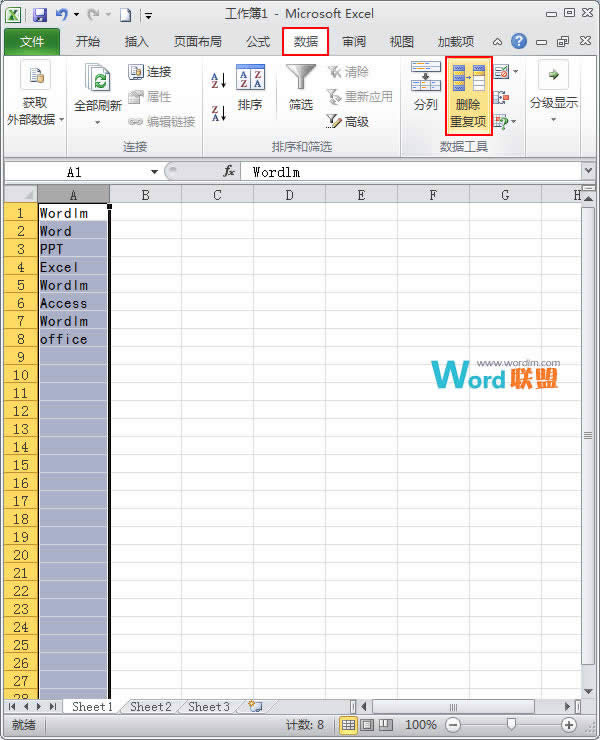
Task: Open Data Validation dropdown arrow
Action: (515, 72)
